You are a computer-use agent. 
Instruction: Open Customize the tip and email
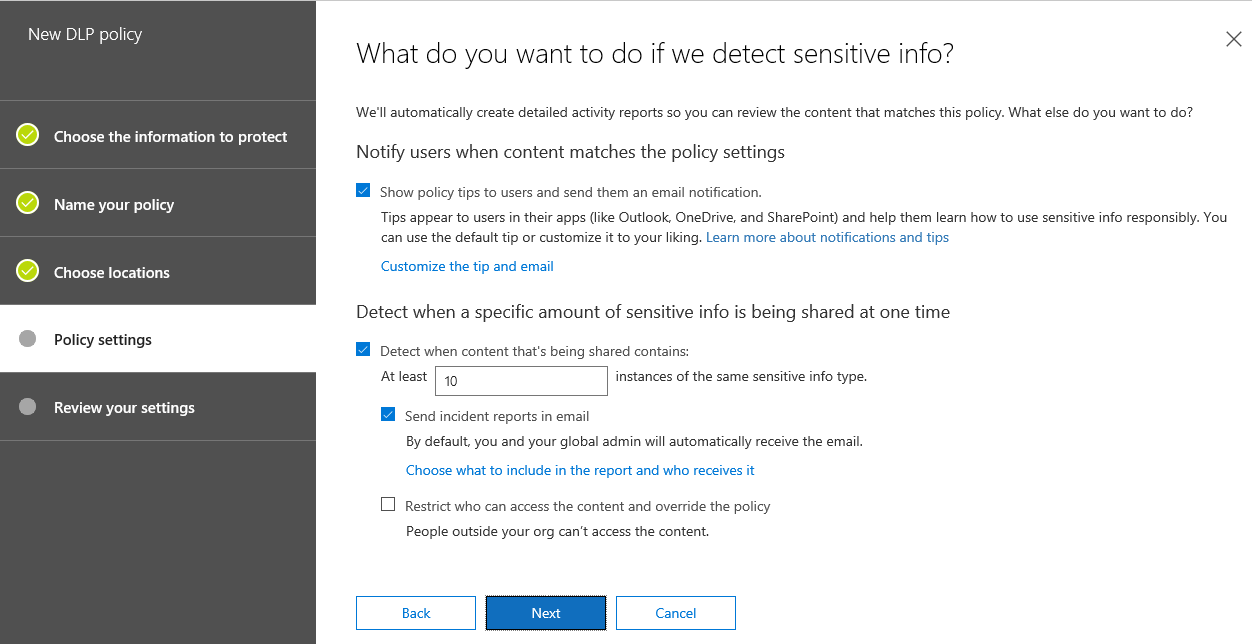(466, 266)
